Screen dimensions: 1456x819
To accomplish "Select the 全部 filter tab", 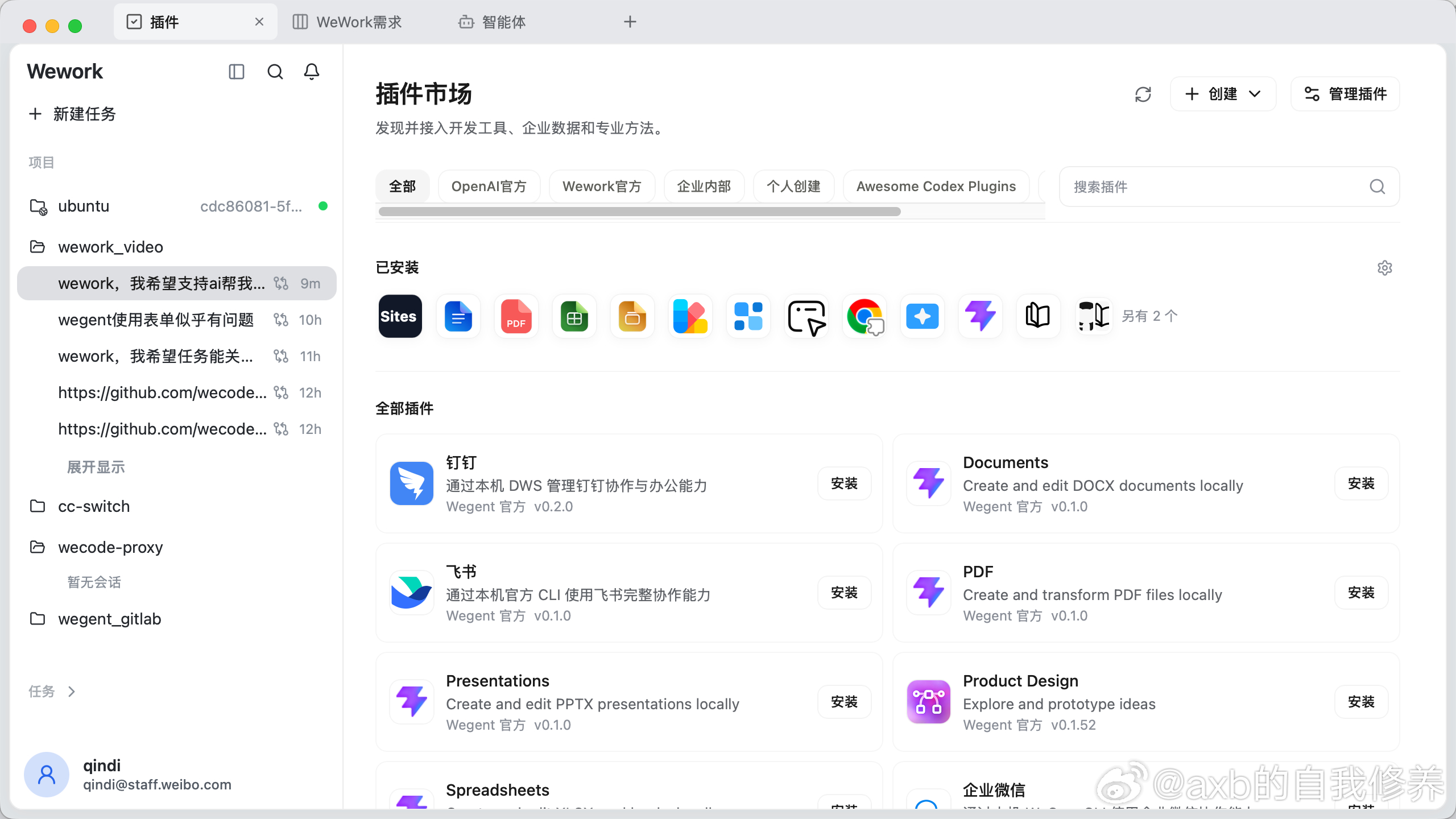I will (403, 187).
